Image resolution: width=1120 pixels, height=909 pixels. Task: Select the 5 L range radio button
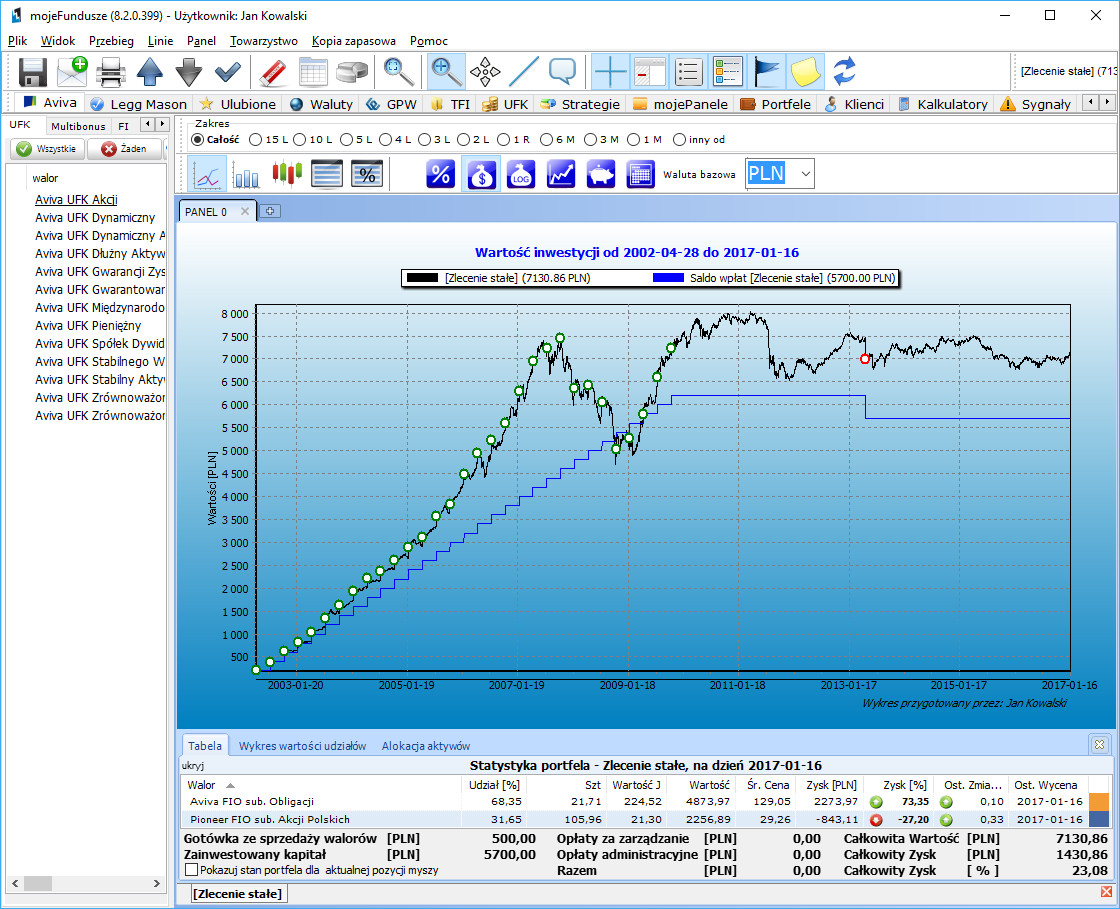(x=347, y=140)
